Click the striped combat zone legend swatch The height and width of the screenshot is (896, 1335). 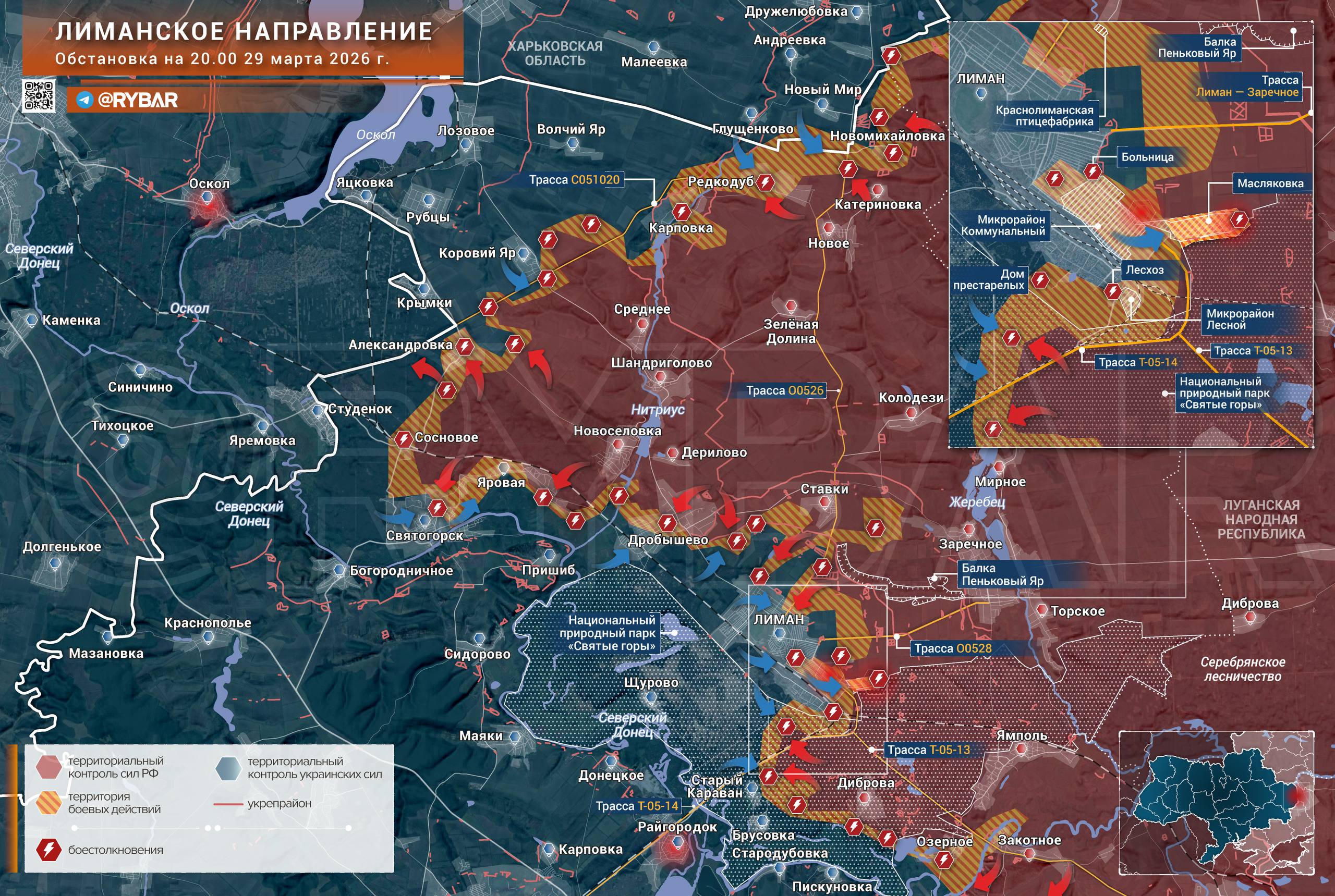click(48, 802)
